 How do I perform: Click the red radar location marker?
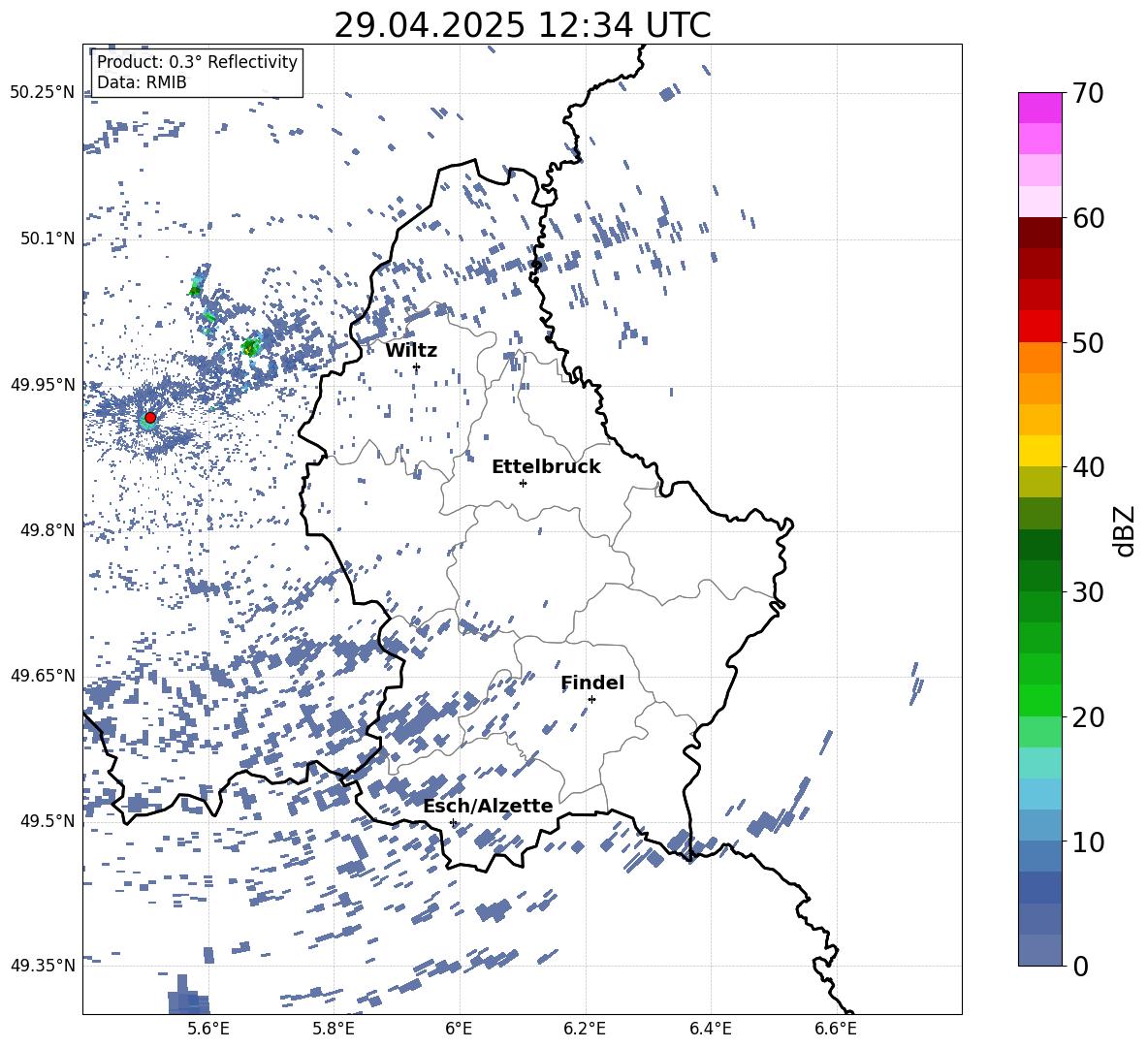click(150, 418)
